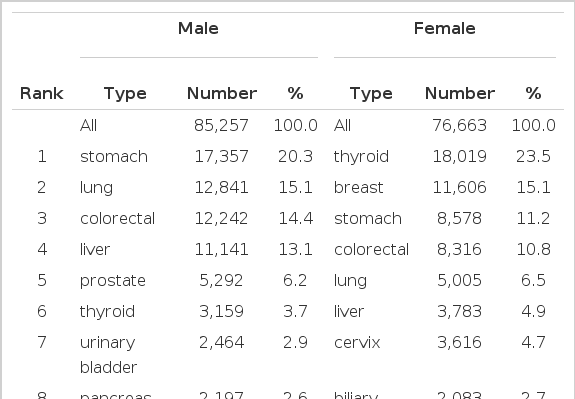This screenshot has height=399, width=575.
Task: Select rank number 6 cell
Action: [41, 311]
